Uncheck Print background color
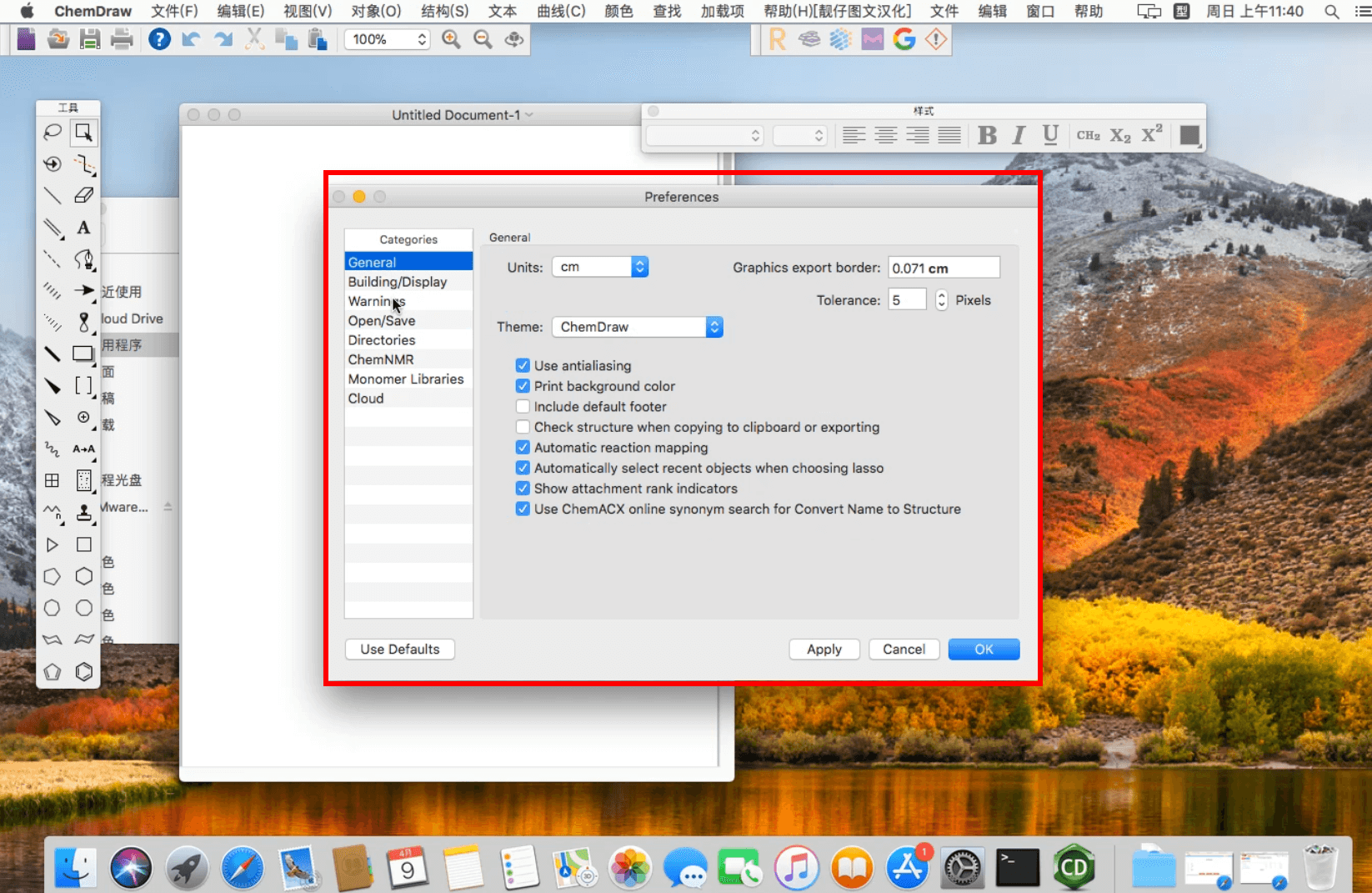This screenshot has width=1372, height=893. (523, 386)
